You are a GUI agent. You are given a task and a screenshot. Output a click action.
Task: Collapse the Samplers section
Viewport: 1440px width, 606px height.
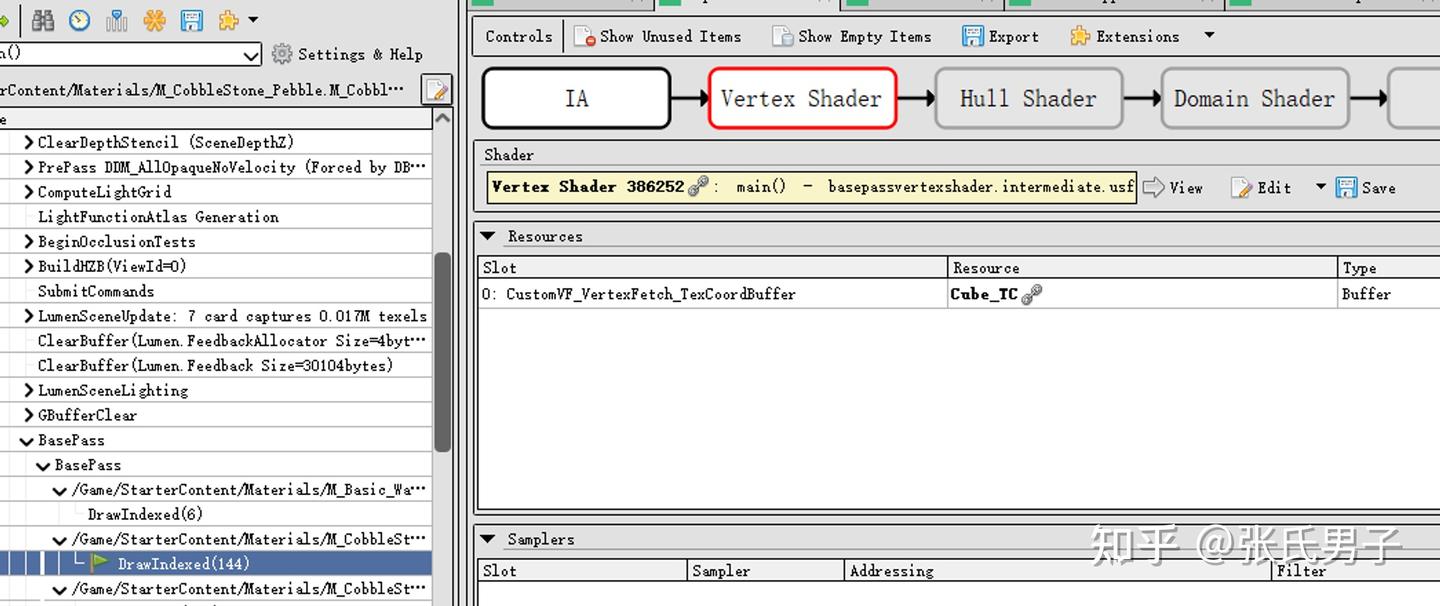point(487,539)
